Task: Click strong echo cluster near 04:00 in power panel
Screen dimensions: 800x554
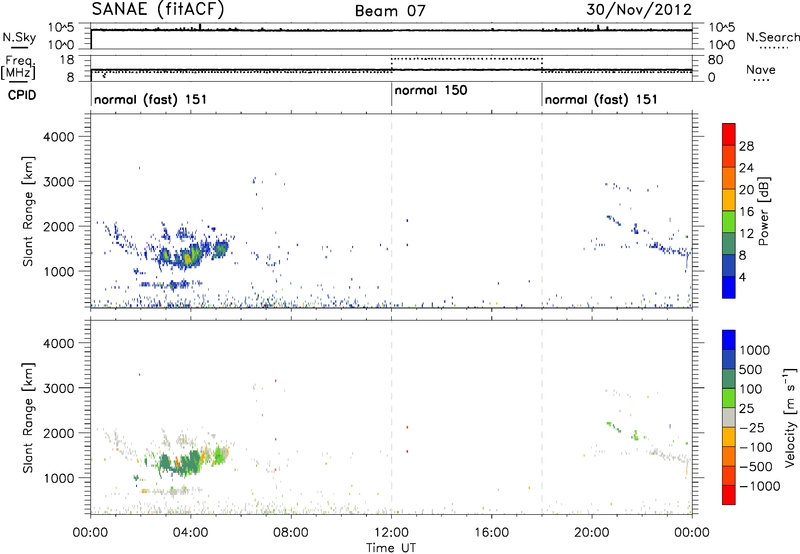Action: coord(190,255)
